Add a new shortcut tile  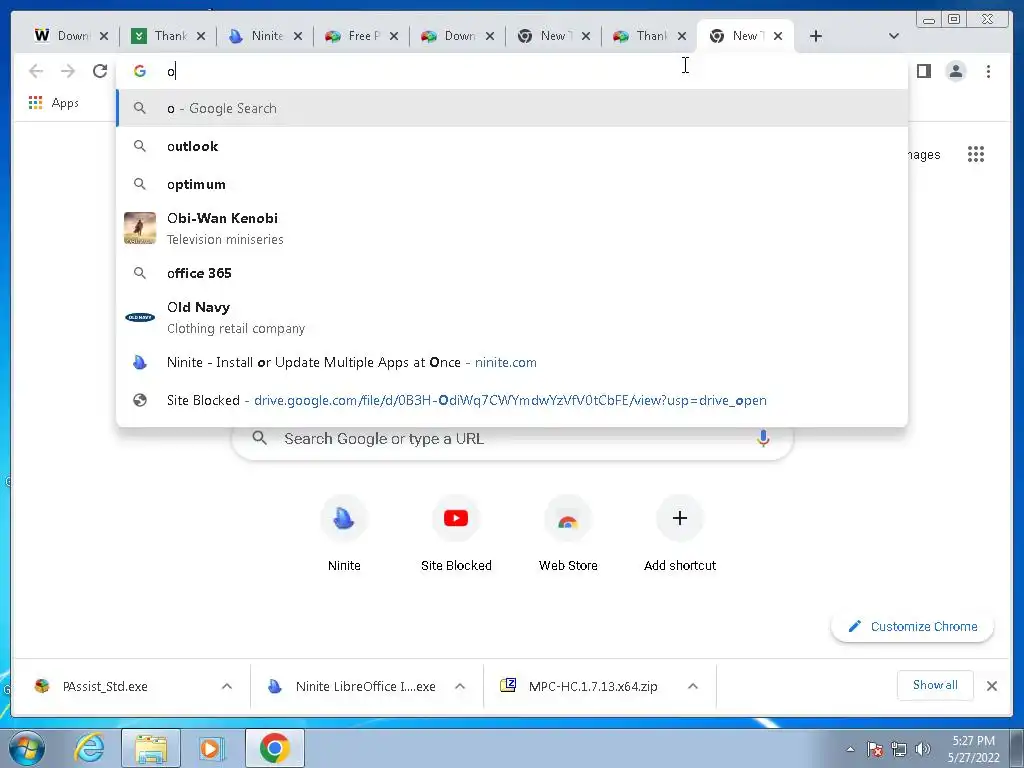click(680, 533)
